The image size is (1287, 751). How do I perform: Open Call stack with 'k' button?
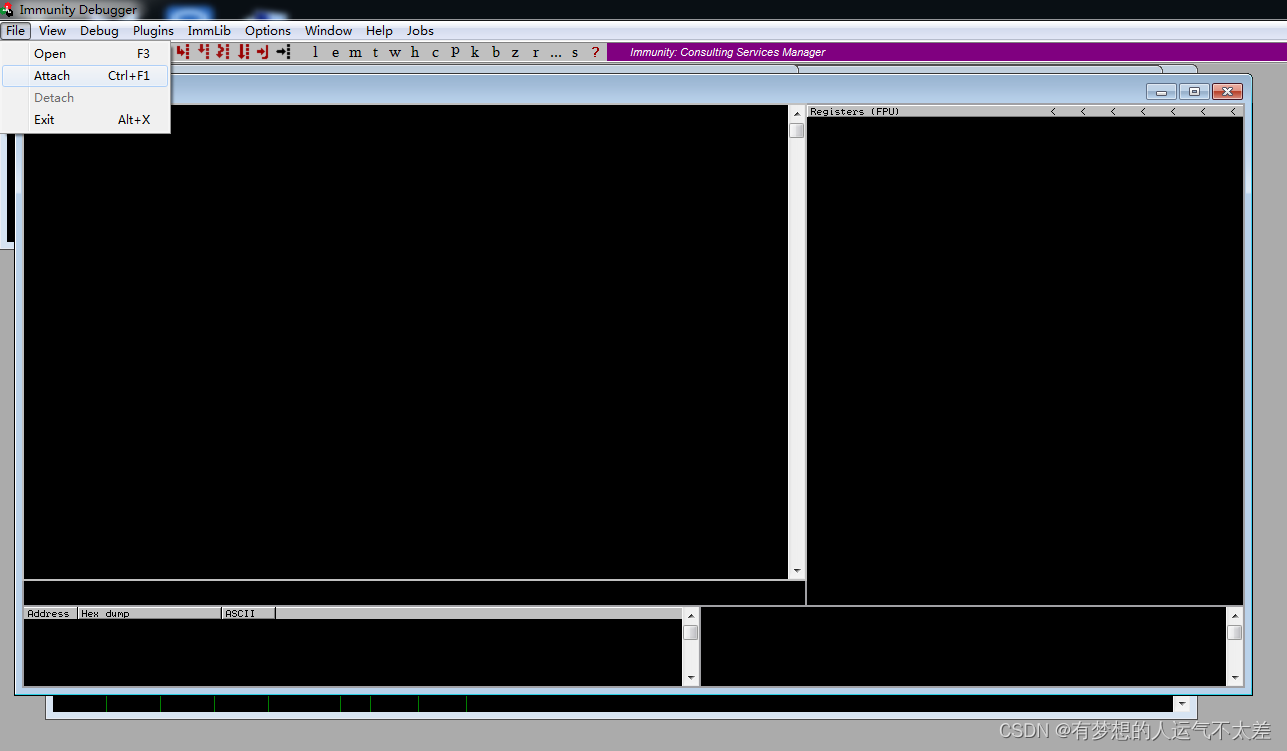click(x=475, y=52)
